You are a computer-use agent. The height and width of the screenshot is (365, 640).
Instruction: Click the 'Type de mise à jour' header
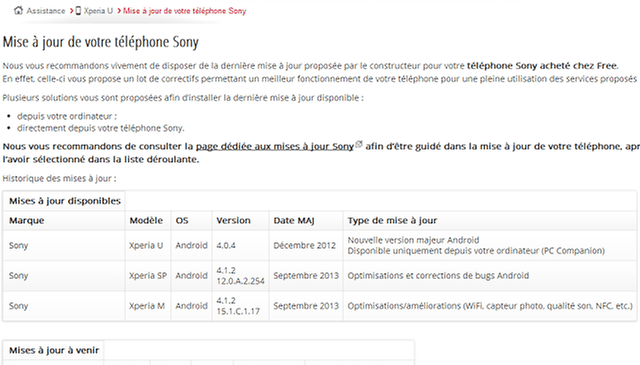point(392,220)
